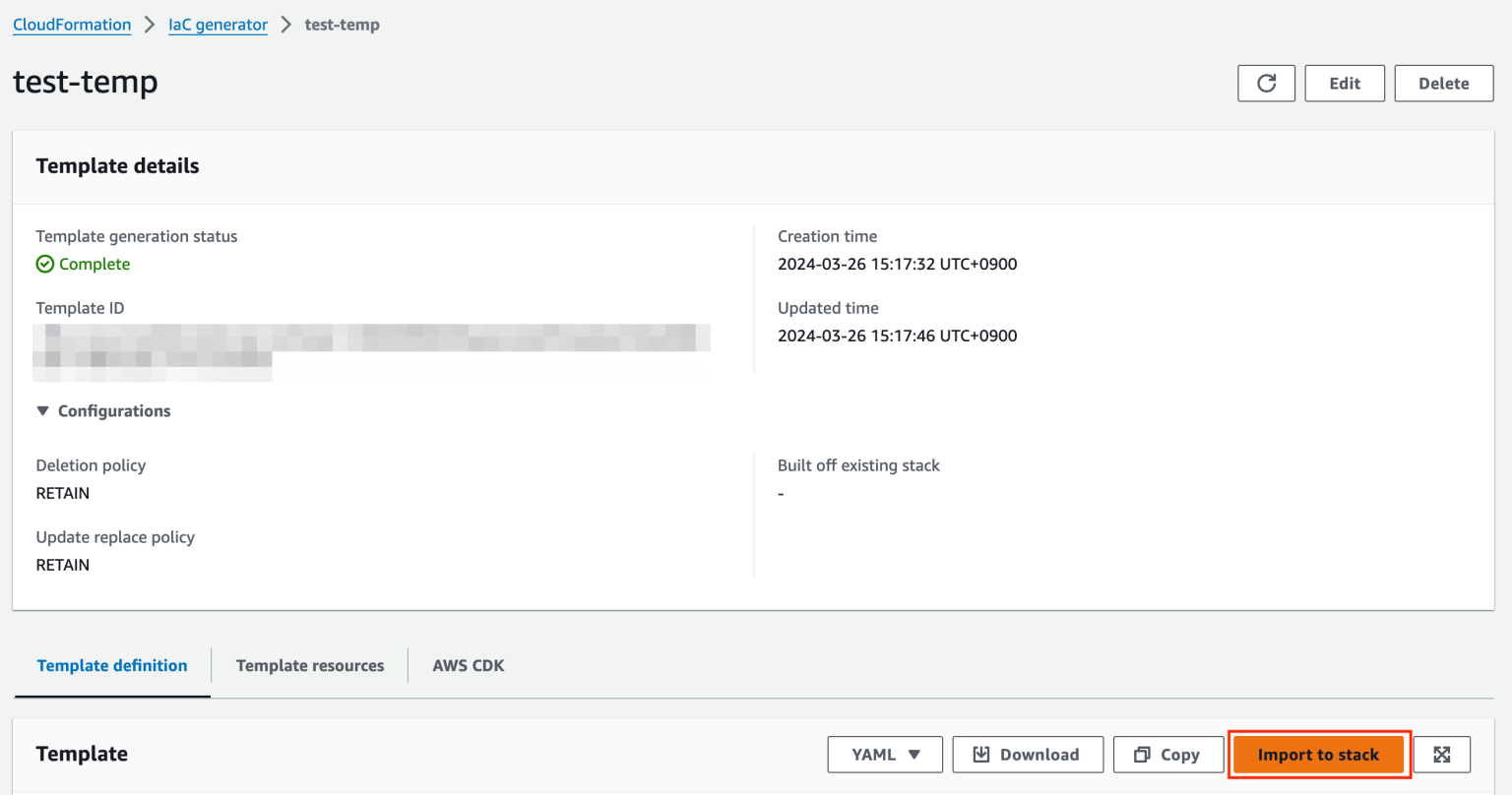The width and height of the screenshot is (1512, 795).
Task: Click the test-temp page heading
Action: click(x=84, y=83)
